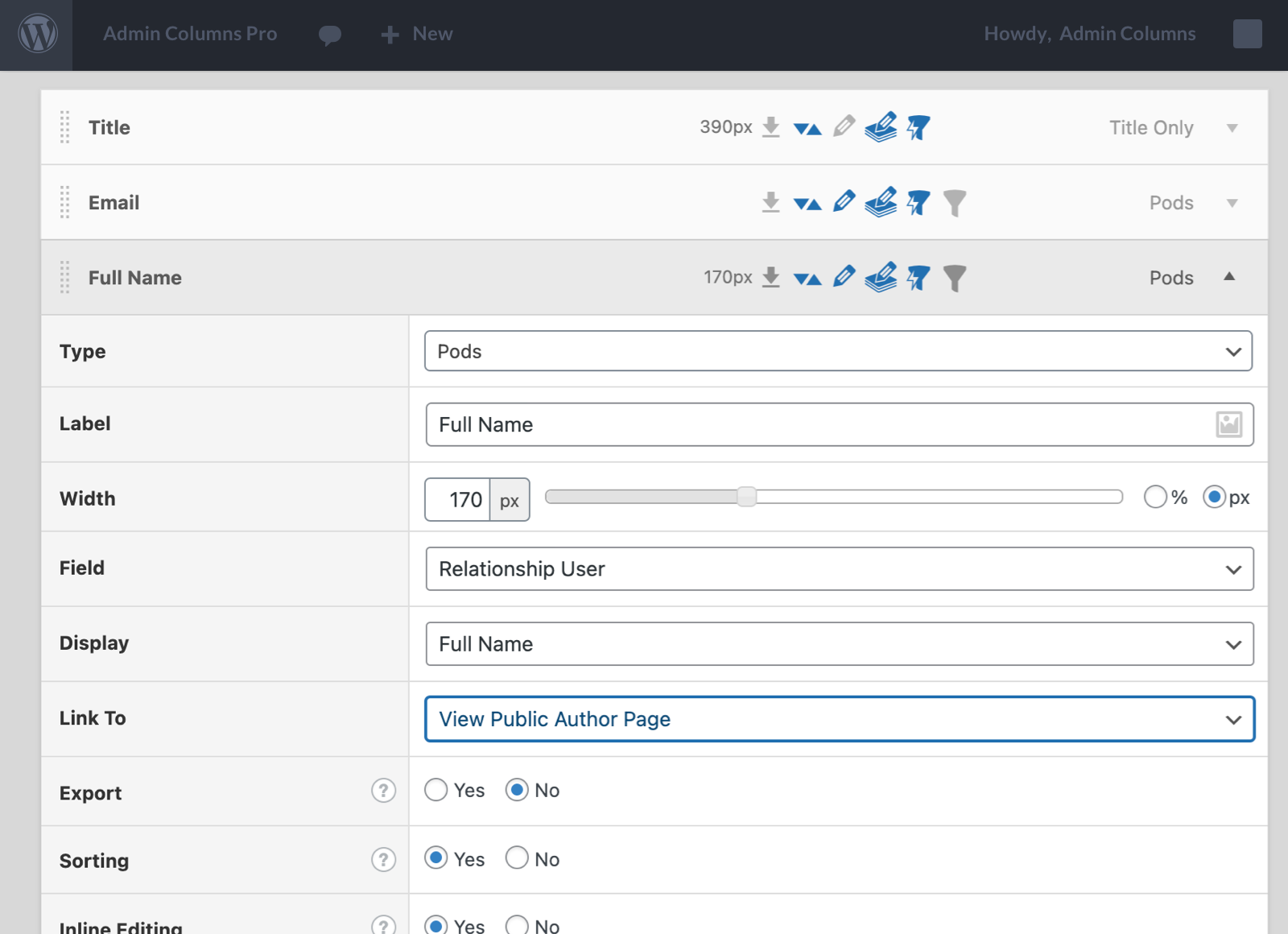Click the image picker icon in Label field

(1229, 424)
